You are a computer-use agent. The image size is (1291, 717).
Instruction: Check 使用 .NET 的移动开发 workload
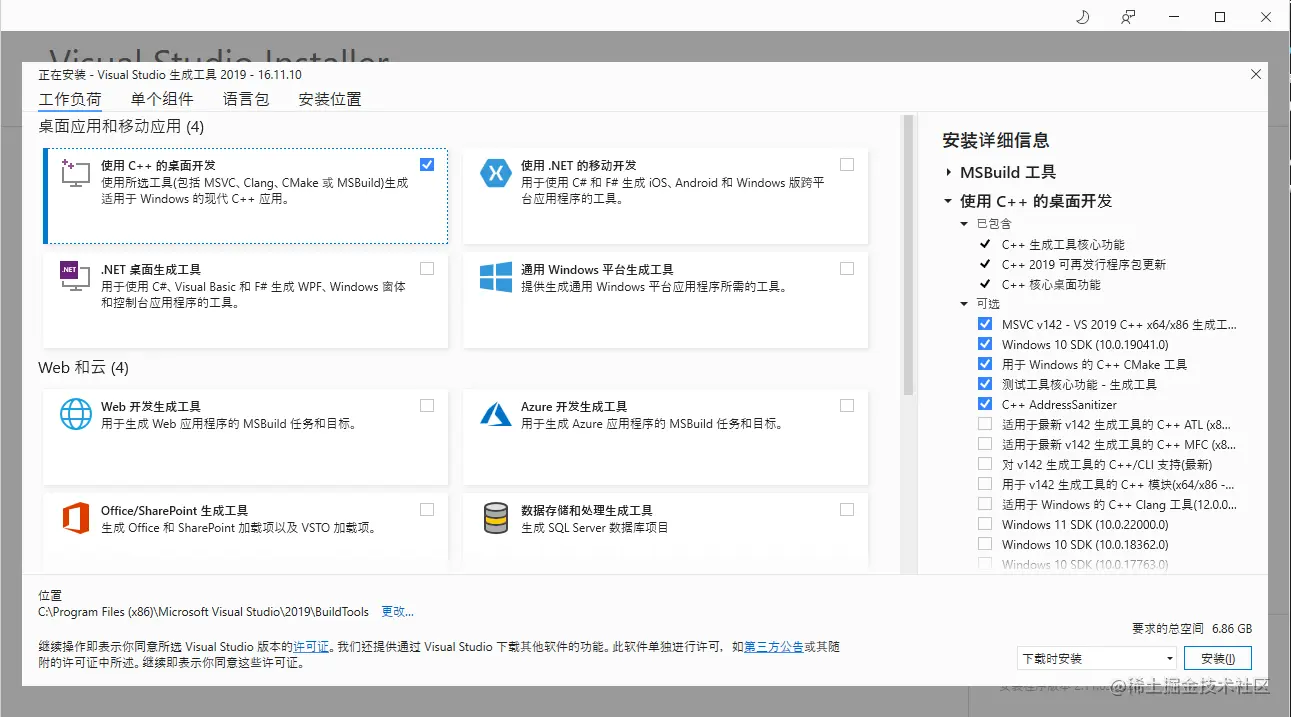pos(847,164)
